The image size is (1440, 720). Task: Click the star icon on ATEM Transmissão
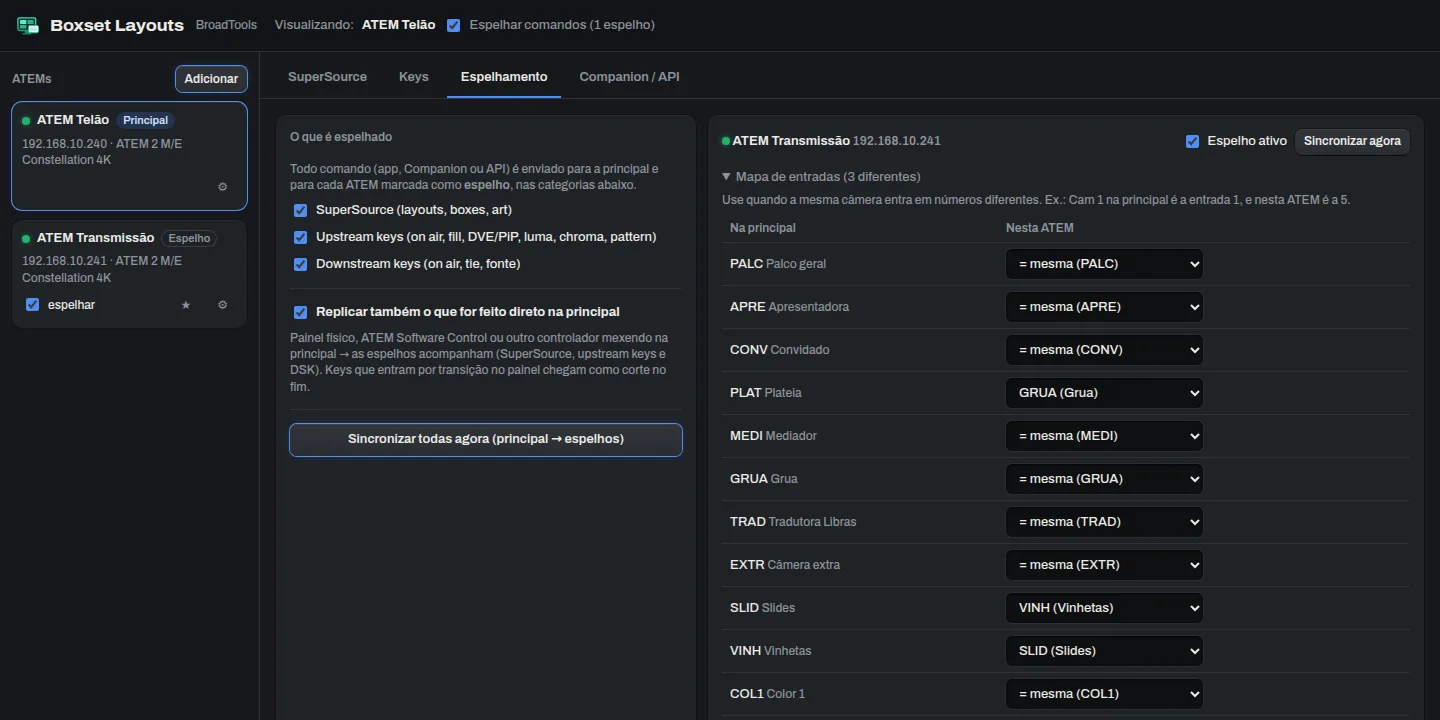pyautogui.click(x=185, y=305)
